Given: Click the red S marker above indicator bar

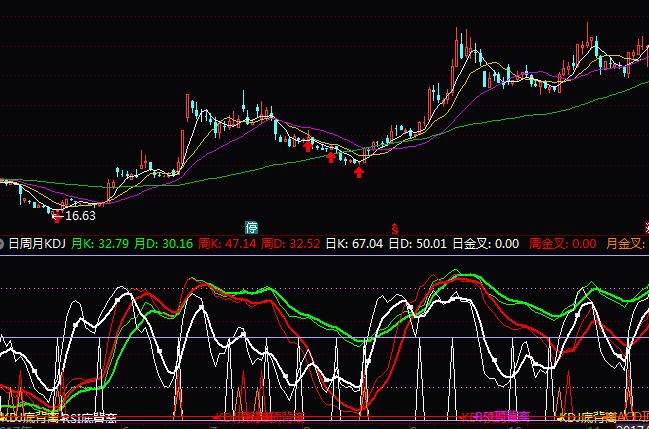Looking at the screenshot, I should pyautogui.click(x=395, y=228).
